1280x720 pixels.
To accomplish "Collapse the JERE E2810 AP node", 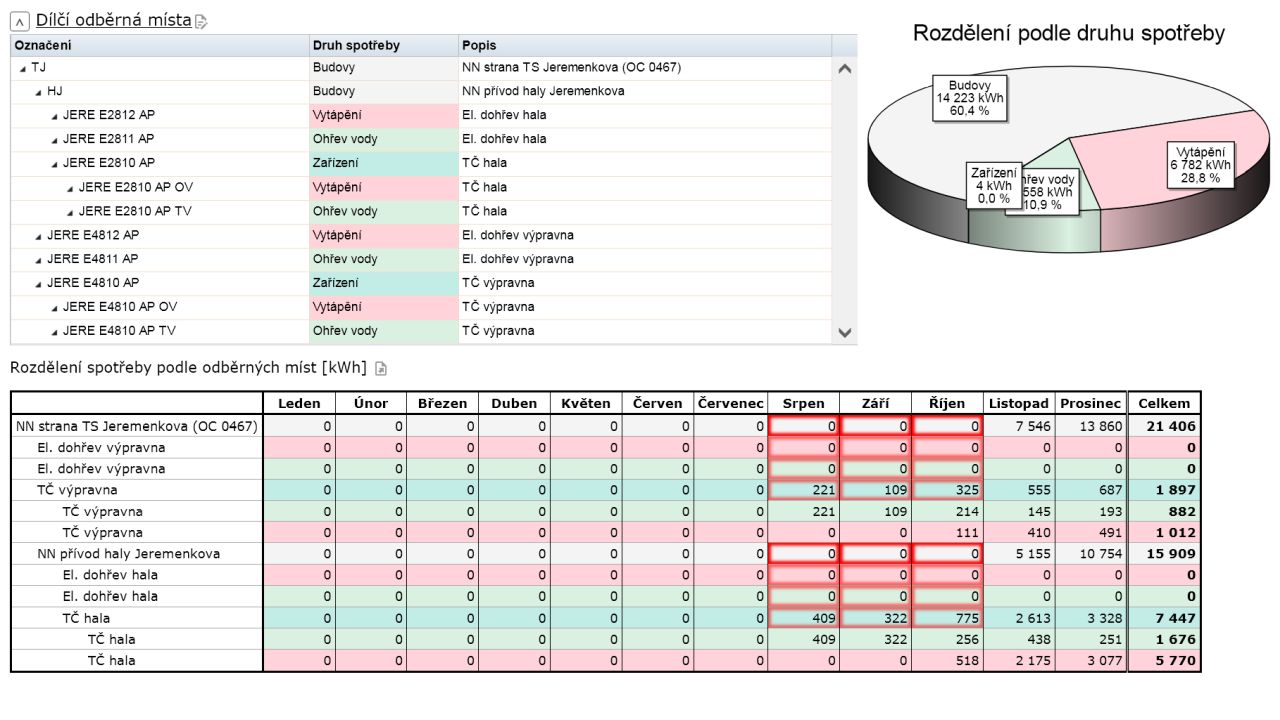I will click(55, 164).
